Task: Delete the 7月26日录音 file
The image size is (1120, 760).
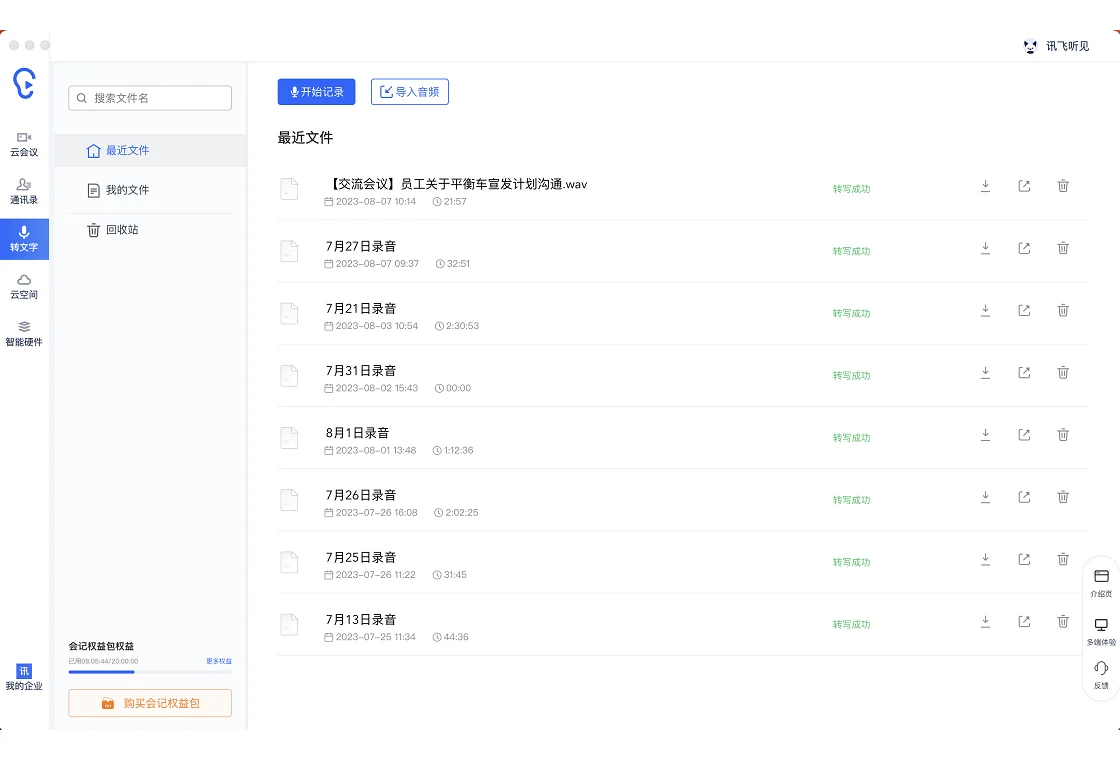Action: click(1063, 496)
